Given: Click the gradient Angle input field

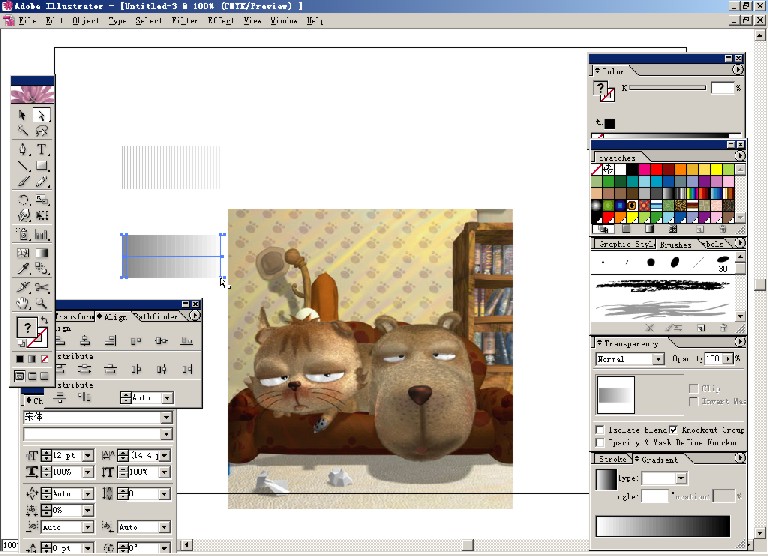Looking at the screenshot, I should (654, 496).
